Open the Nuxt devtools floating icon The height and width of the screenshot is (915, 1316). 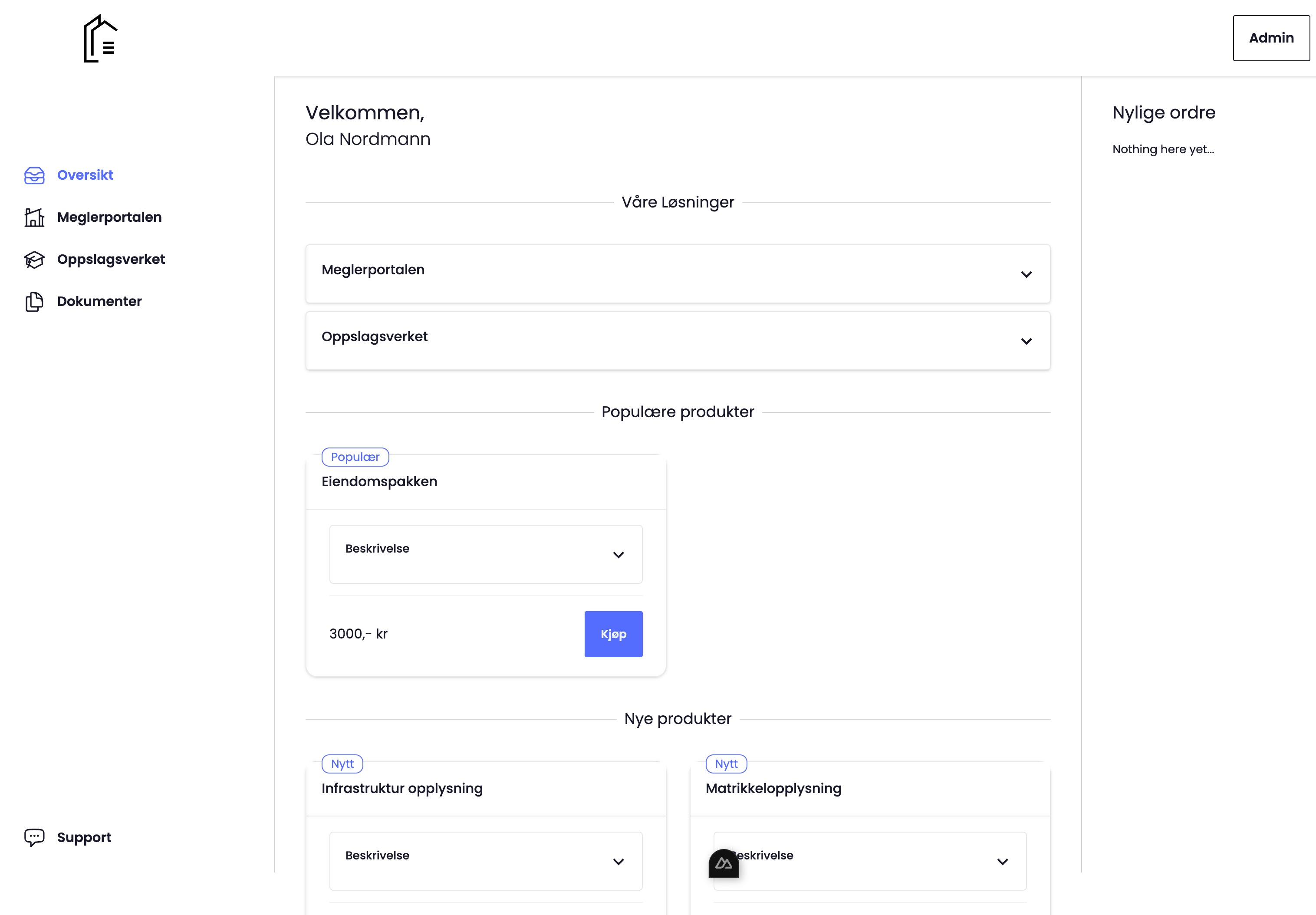(x=724, y=863)
